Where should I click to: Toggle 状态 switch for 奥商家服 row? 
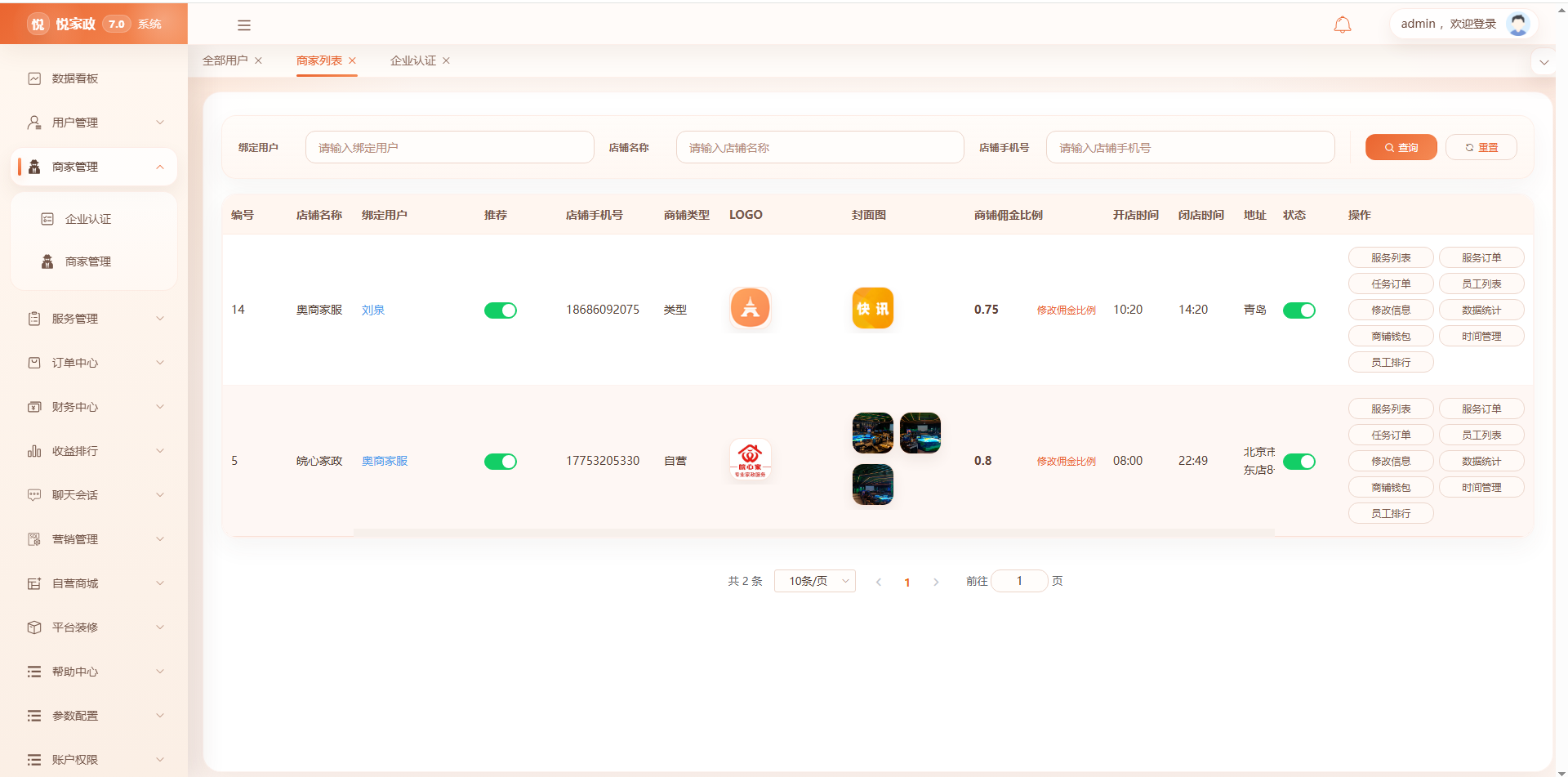1298,310
